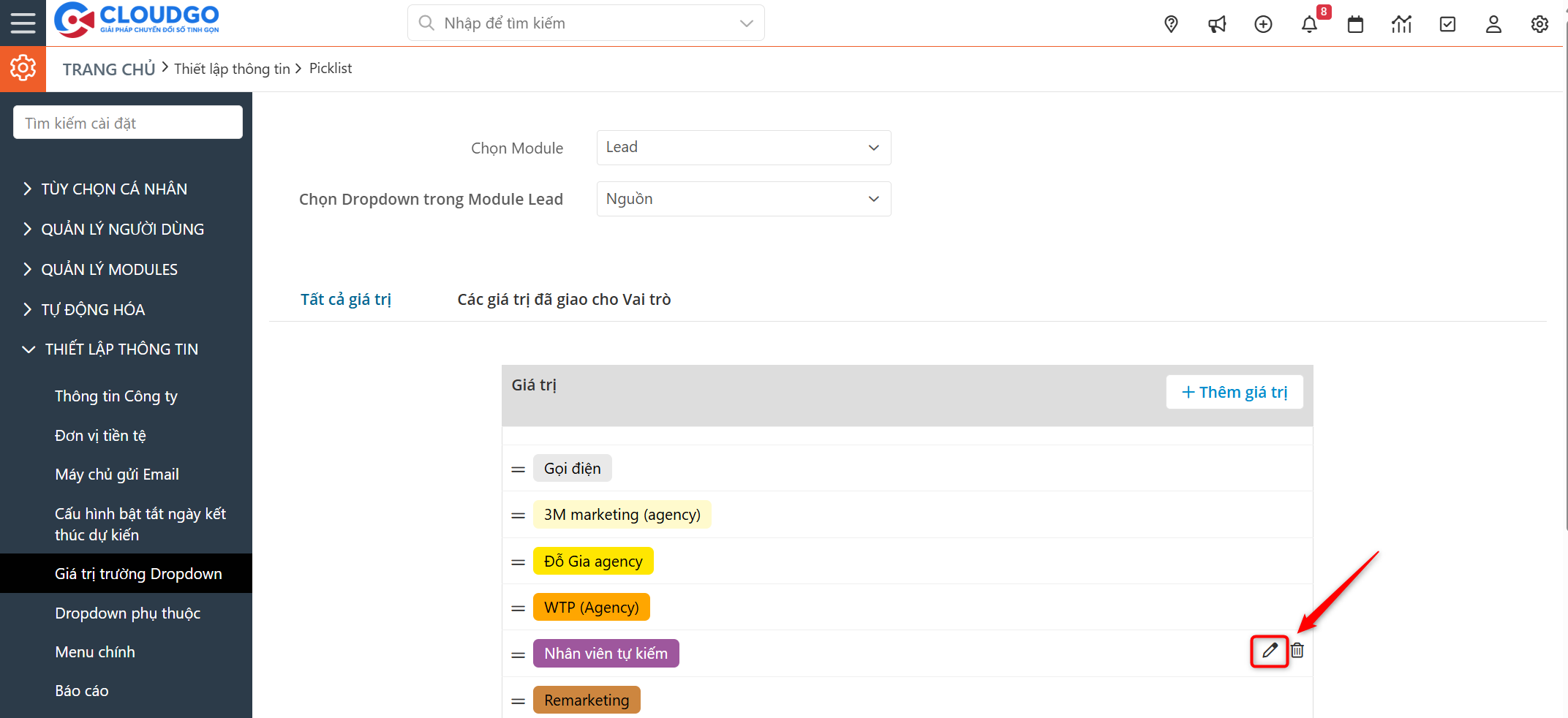Click the trash delete icon for Nhân viên tự kiếm
Image resolution: width=1568 pixels, height=718 pixels.
[x=1297, y=651]
